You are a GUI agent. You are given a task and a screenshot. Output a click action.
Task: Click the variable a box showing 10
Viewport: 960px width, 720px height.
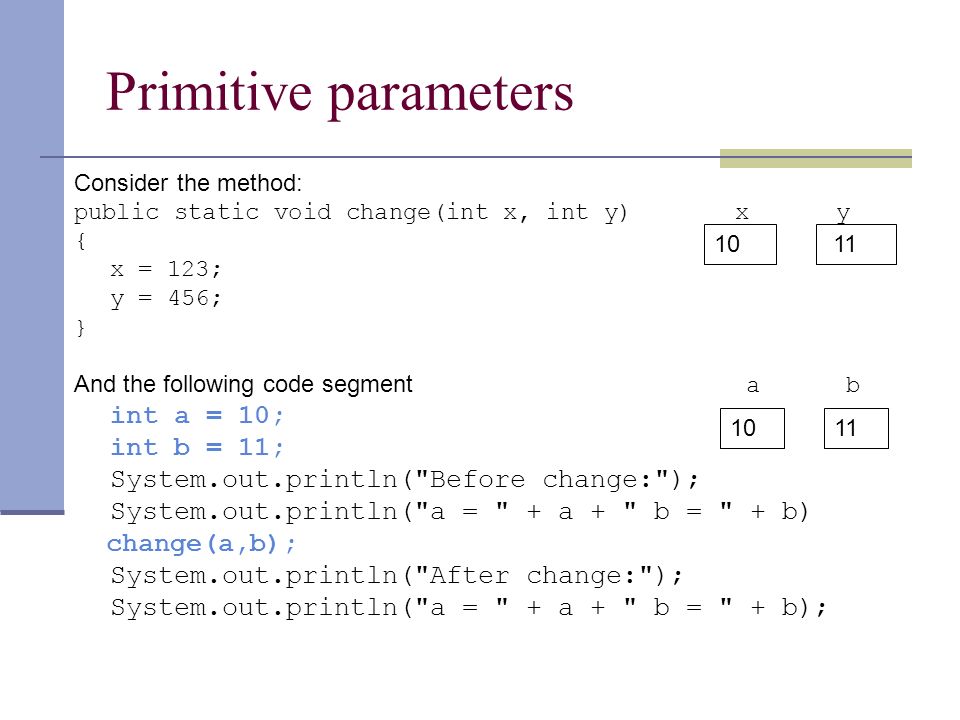[752, 429]
